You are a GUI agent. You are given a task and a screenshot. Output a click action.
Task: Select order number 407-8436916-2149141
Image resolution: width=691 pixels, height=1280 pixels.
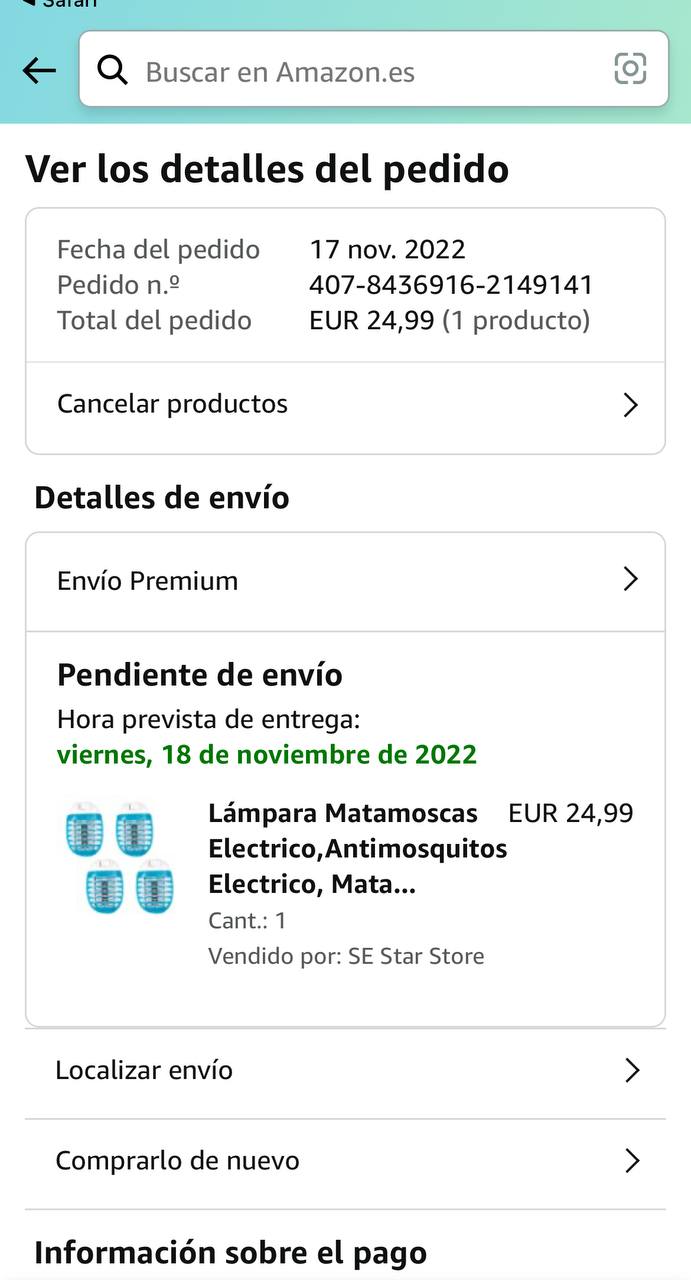[x=451, y=285]
